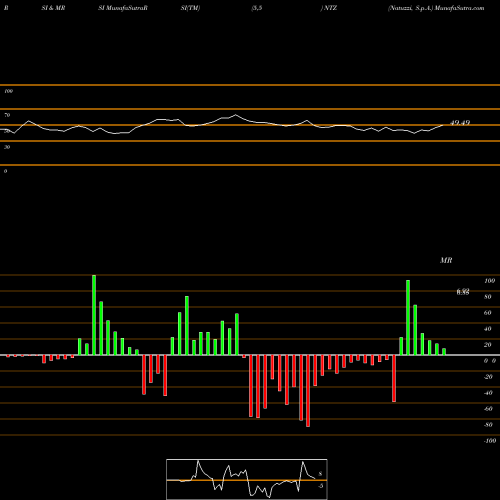Click the -60 MR axis label
This screenshot has height=500, width=500.
[488, 409]
